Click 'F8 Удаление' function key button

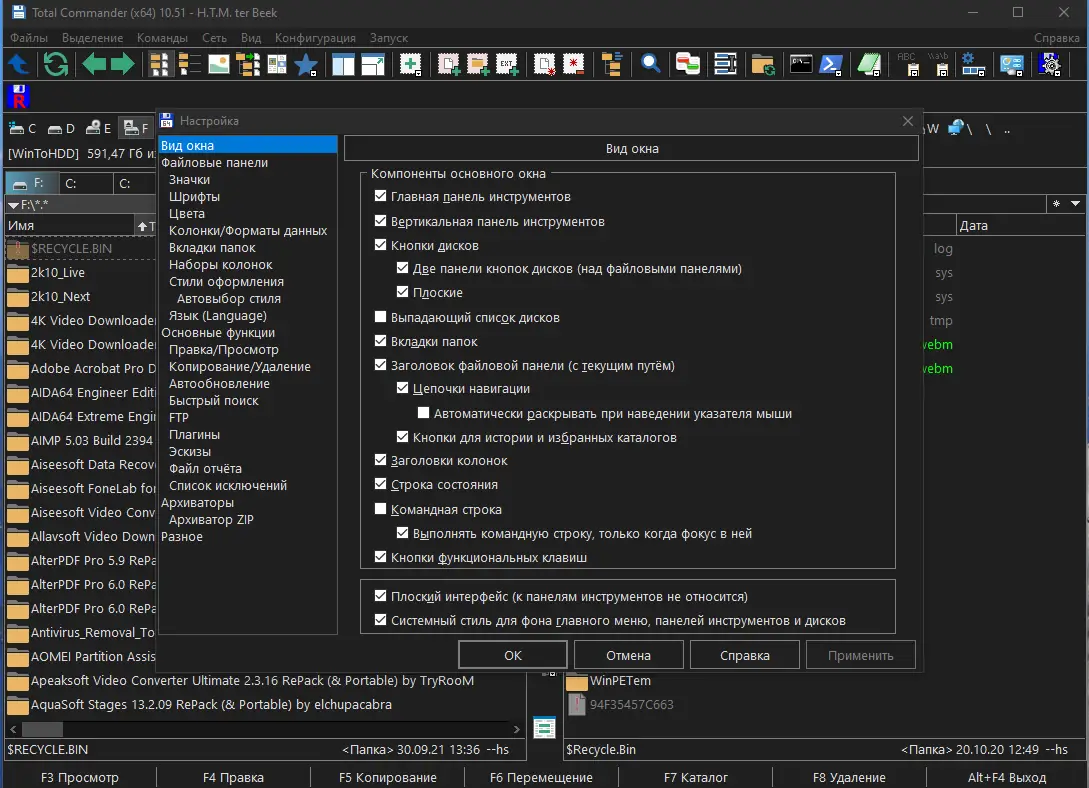click(x=849, y=777)
